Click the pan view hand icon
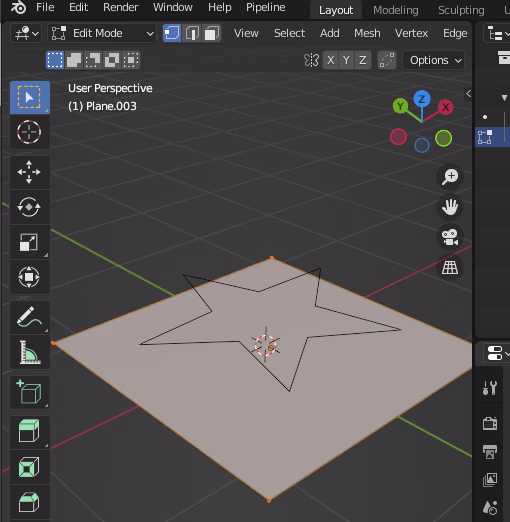 click(450, 207)
